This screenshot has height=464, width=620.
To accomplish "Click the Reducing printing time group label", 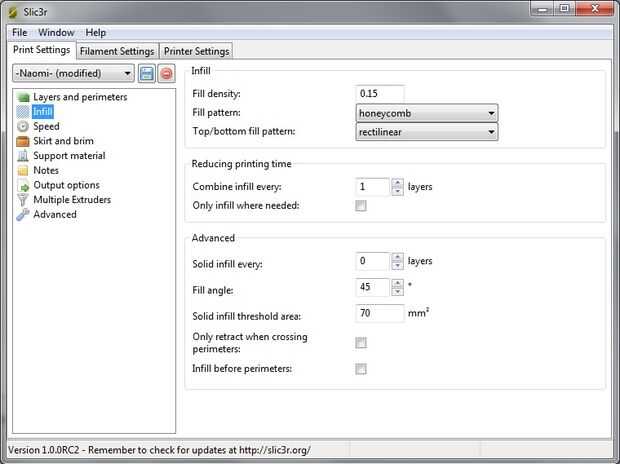I will pyautogui.click(x=242, y=164).
